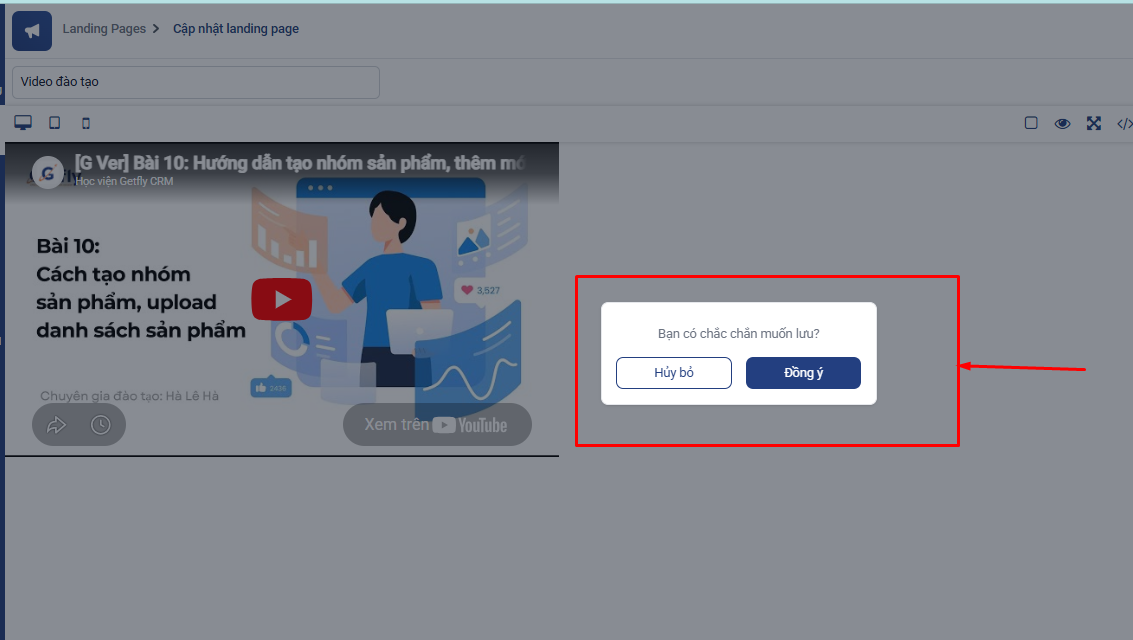
Task: Click the megaphone marketing logo icon
Action: pos(32,31)
